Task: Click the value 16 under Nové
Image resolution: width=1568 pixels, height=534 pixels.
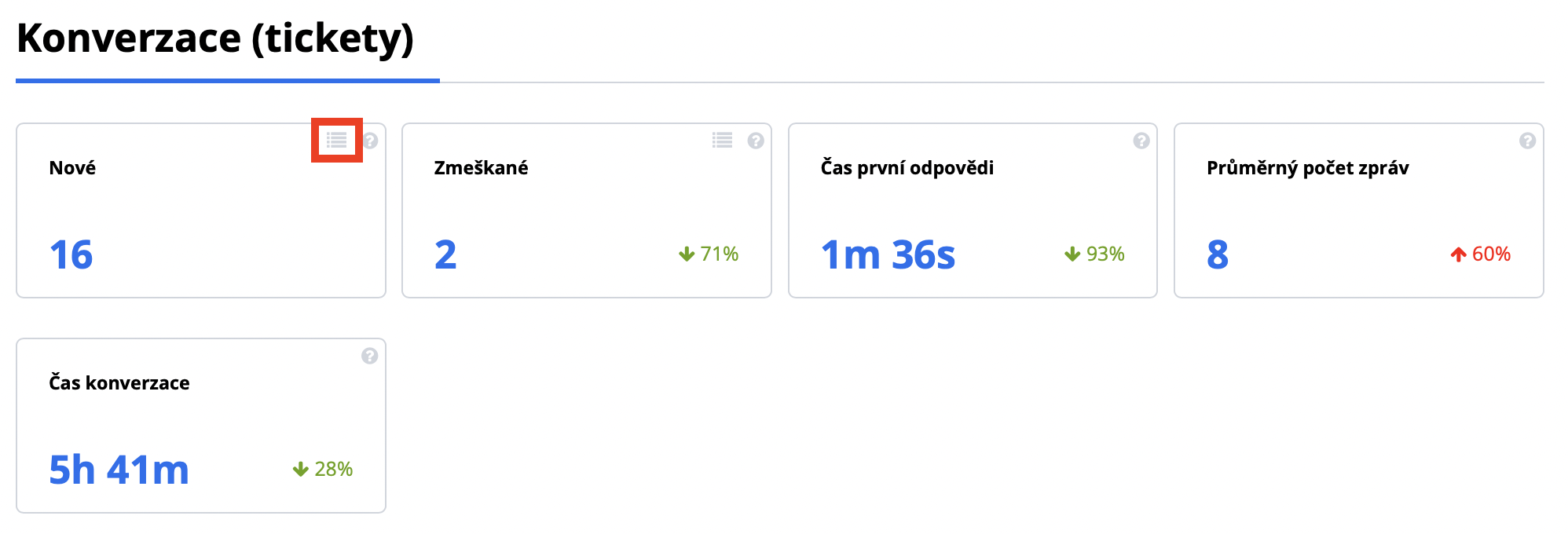Action: [x=71, y=254]
